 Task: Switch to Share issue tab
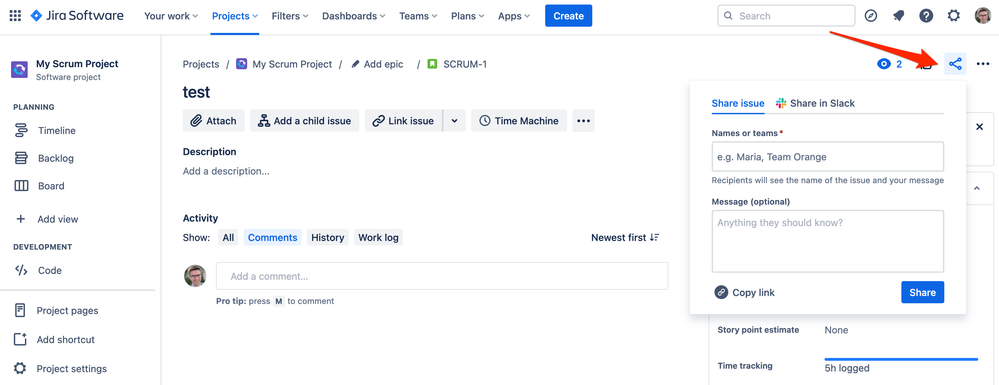pos(738,103)
